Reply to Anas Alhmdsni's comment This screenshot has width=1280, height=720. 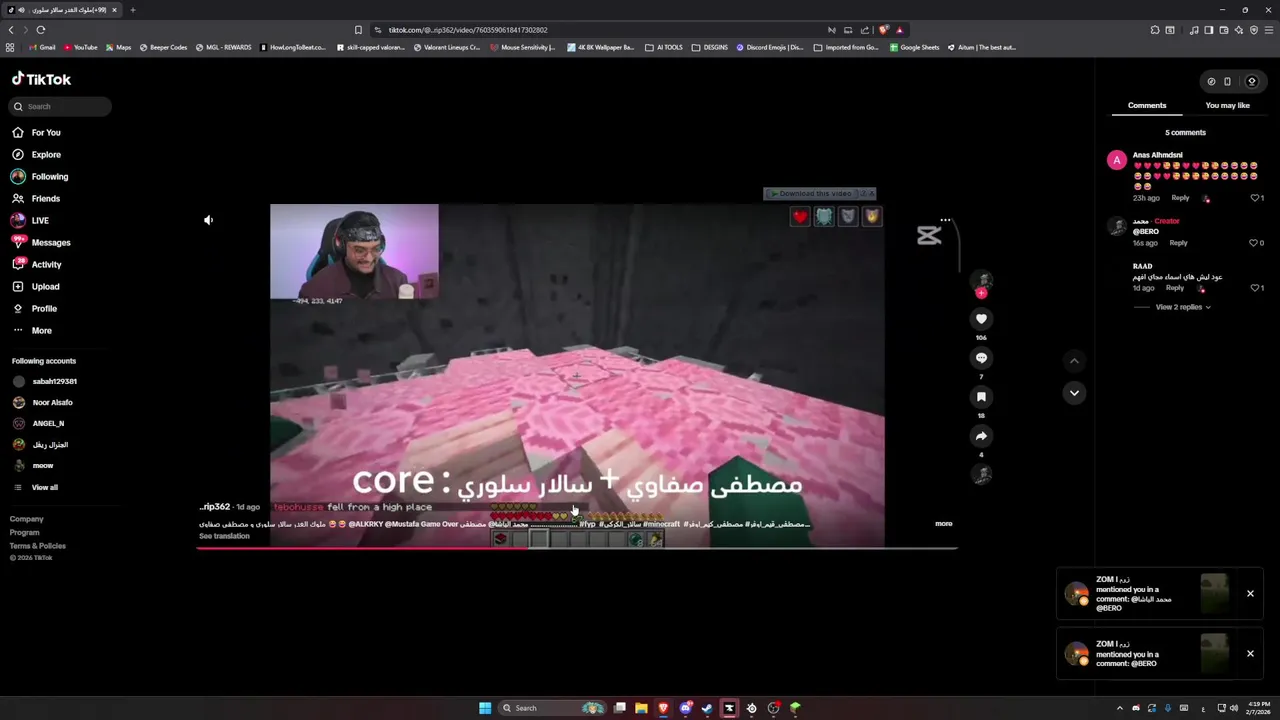[x=1180, y=198]
